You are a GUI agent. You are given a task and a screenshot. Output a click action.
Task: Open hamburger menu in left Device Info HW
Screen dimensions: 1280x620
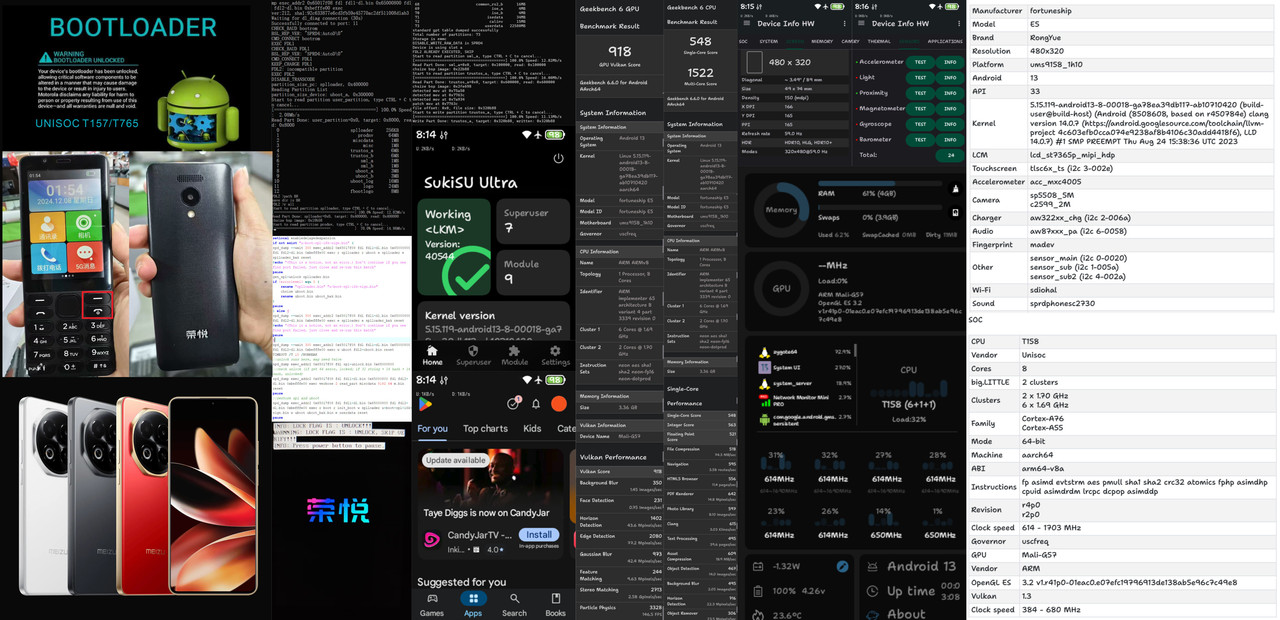click(x=746, y=23)
